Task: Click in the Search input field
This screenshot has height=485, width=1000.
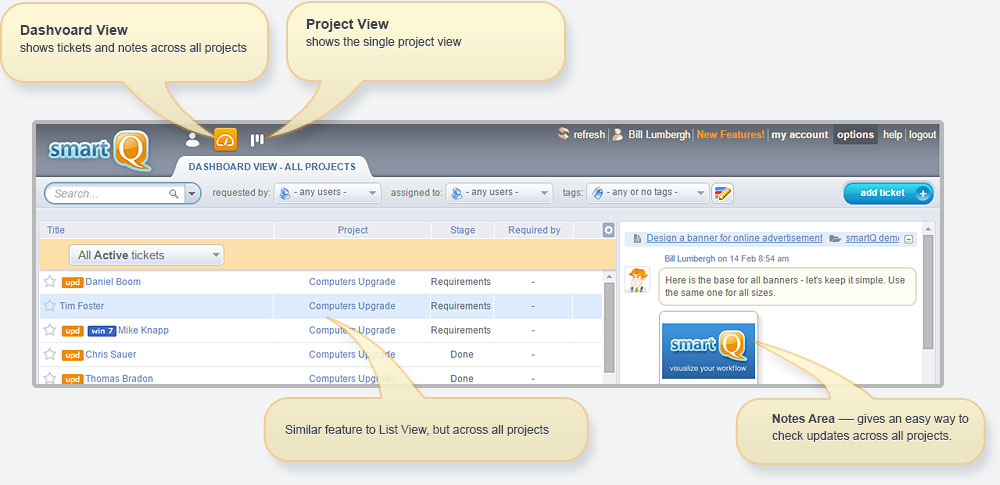Action: click(110, 193)
